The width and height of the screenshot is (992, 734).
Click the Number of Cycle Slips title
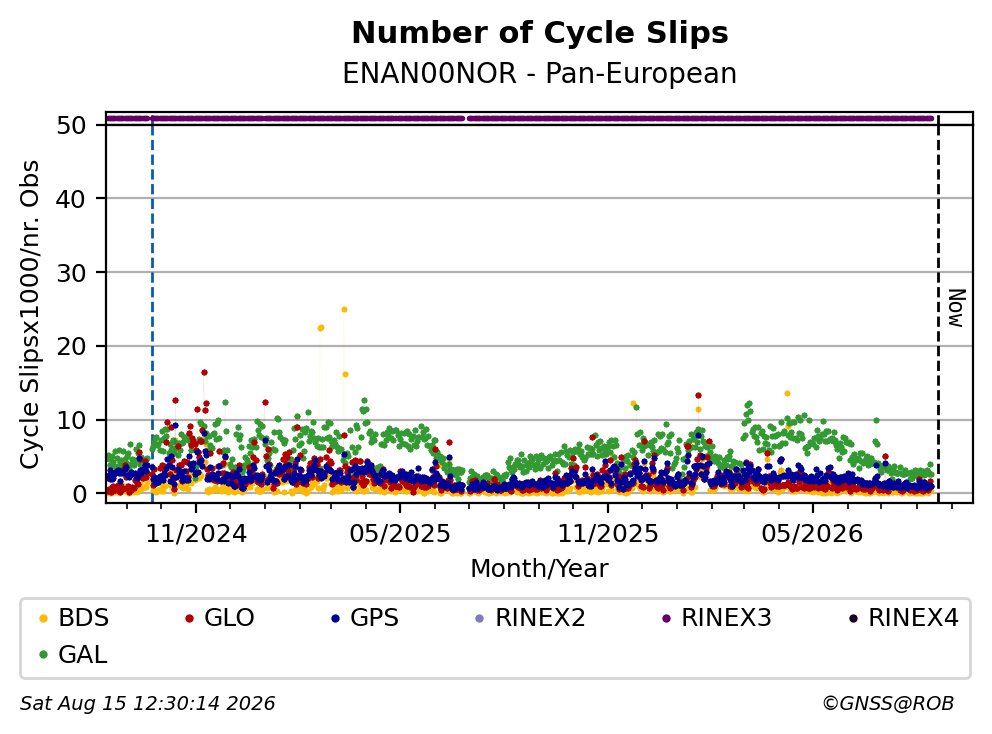[x=540, y=33]
